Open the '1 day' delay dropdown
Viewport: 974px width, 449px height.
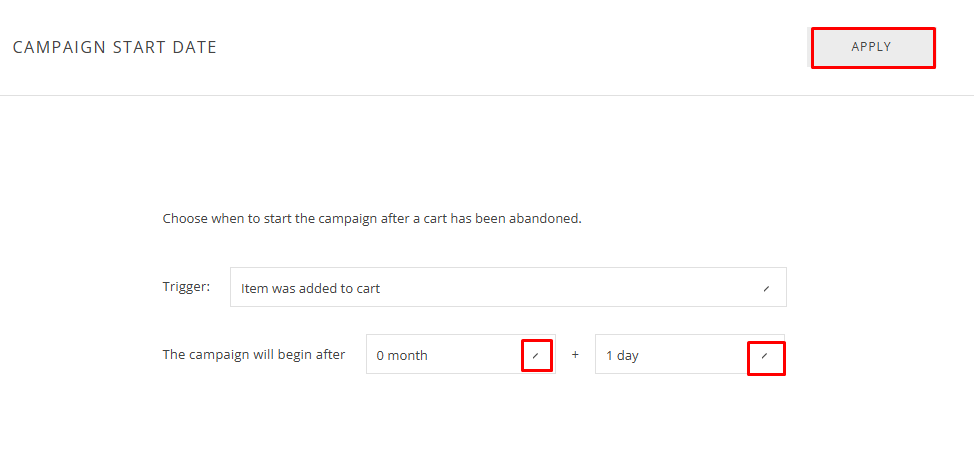tap(689, 354)
